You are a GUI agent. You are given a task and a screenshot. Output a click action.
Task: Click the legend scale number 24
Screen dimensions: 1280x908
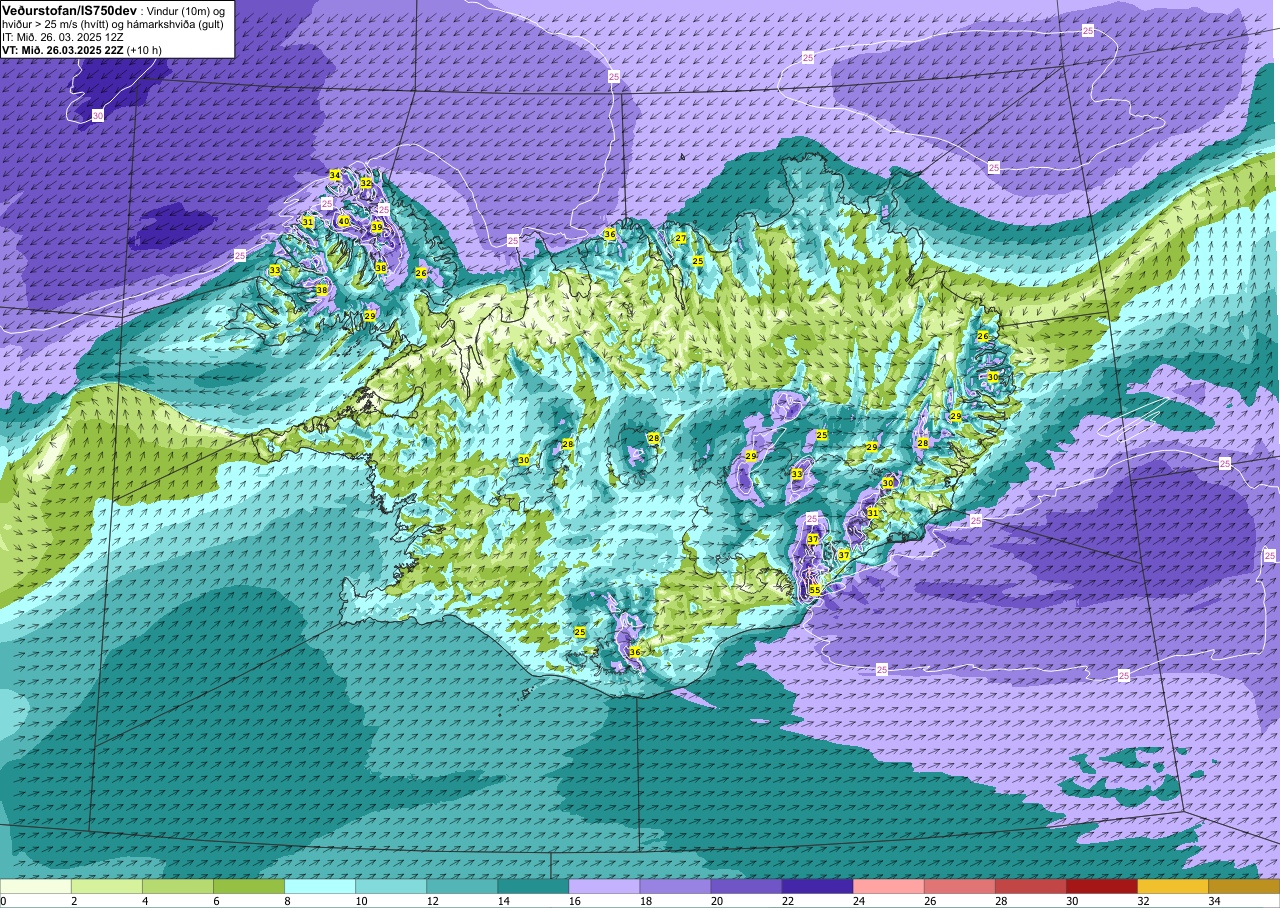[858, 901]
